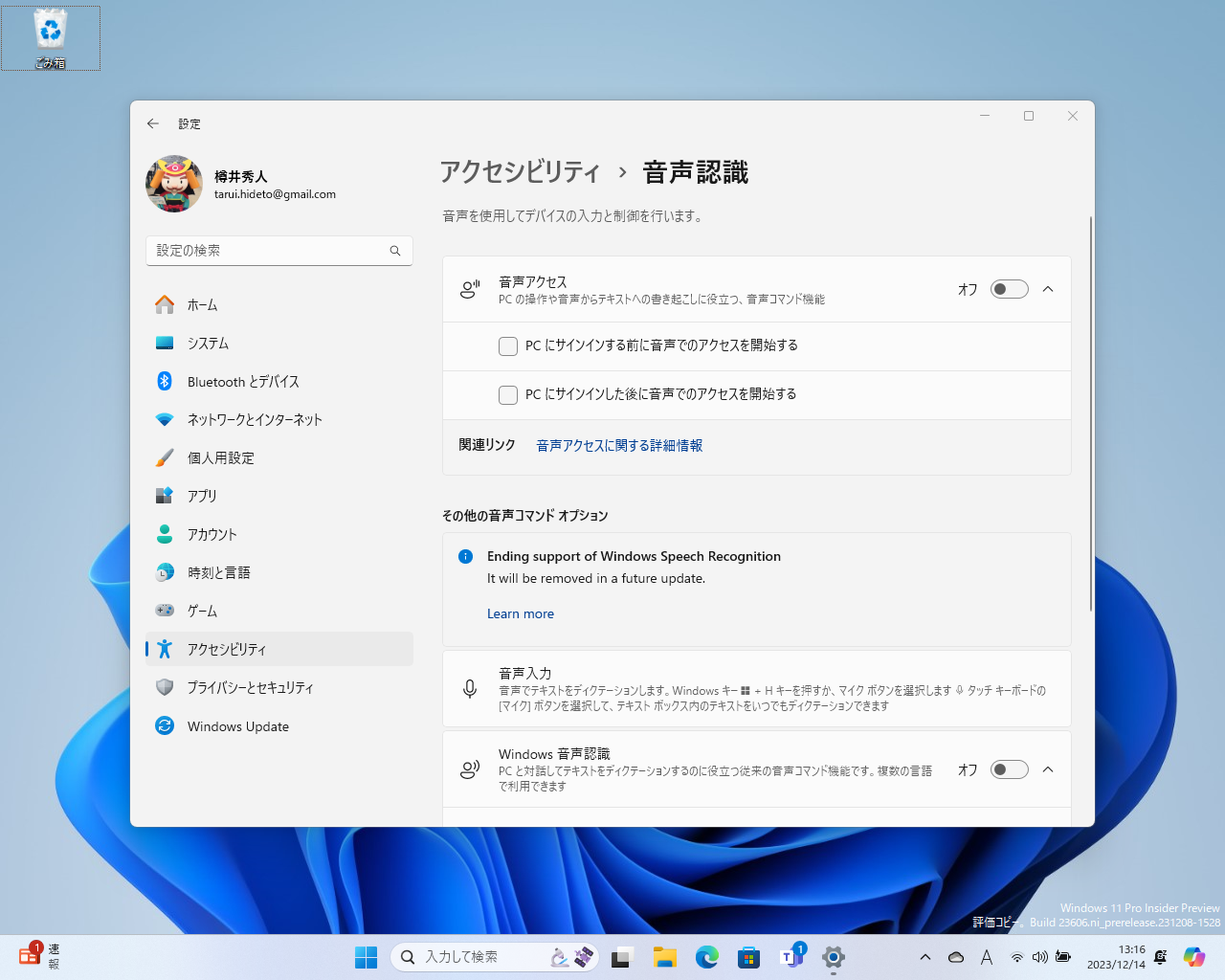Image resolution: width=1225 pixels, height=980 pixels.
Task: Turn on Windows 音声認識
Action: coord(1009,769)
